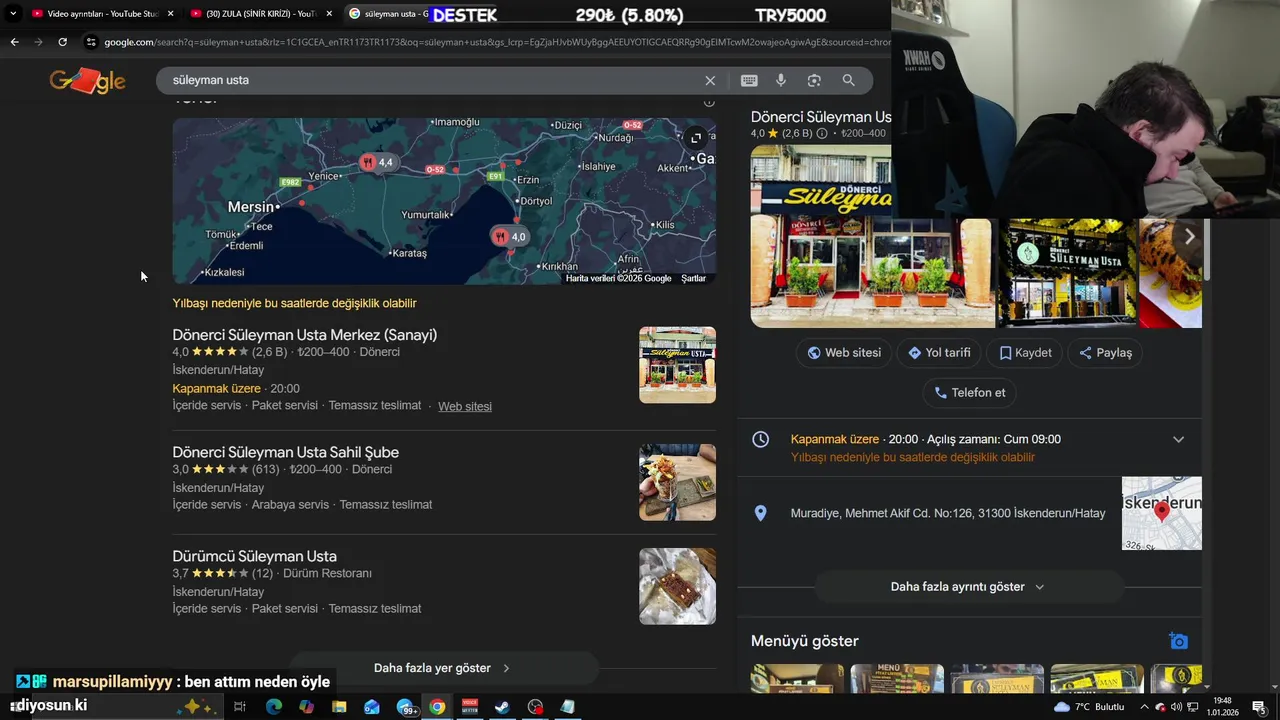Switch to Chrome on the taskbar
Screen dimensions: 1280x720
tap(437, 707)
